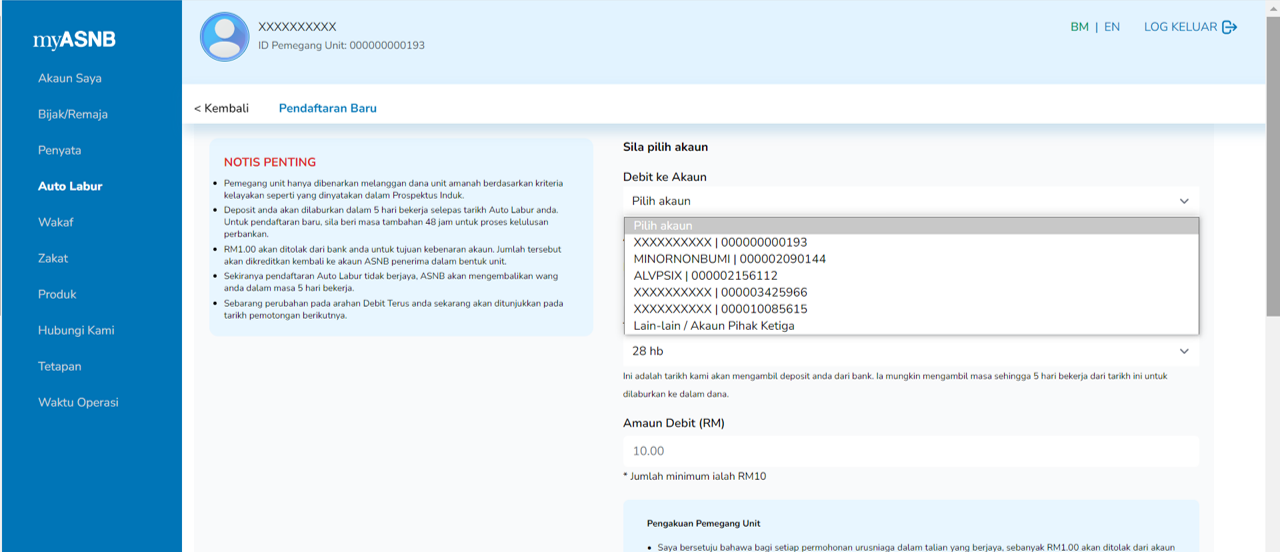
Task: Collapse the Debit ke Akaun dropdown
Action: click(911, 201)
